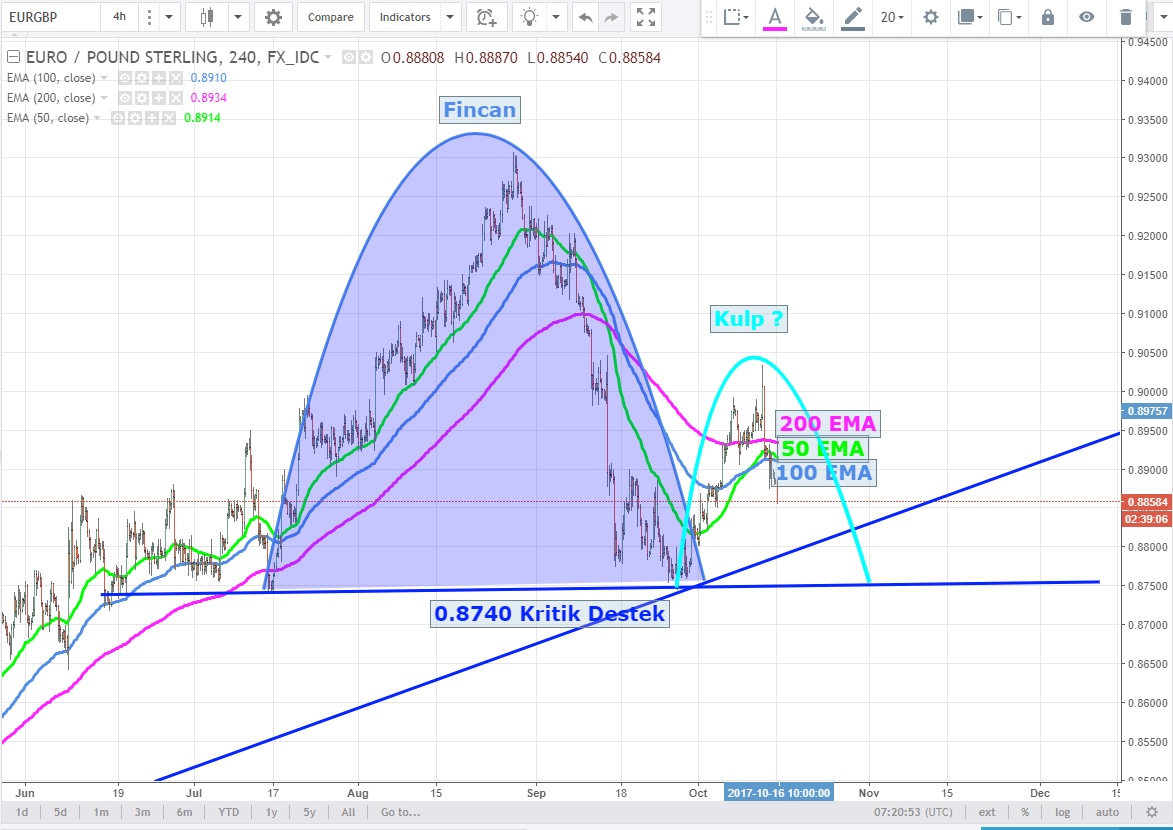
Task: Enter fullscreen mode
Action: (x=646, y=17)
